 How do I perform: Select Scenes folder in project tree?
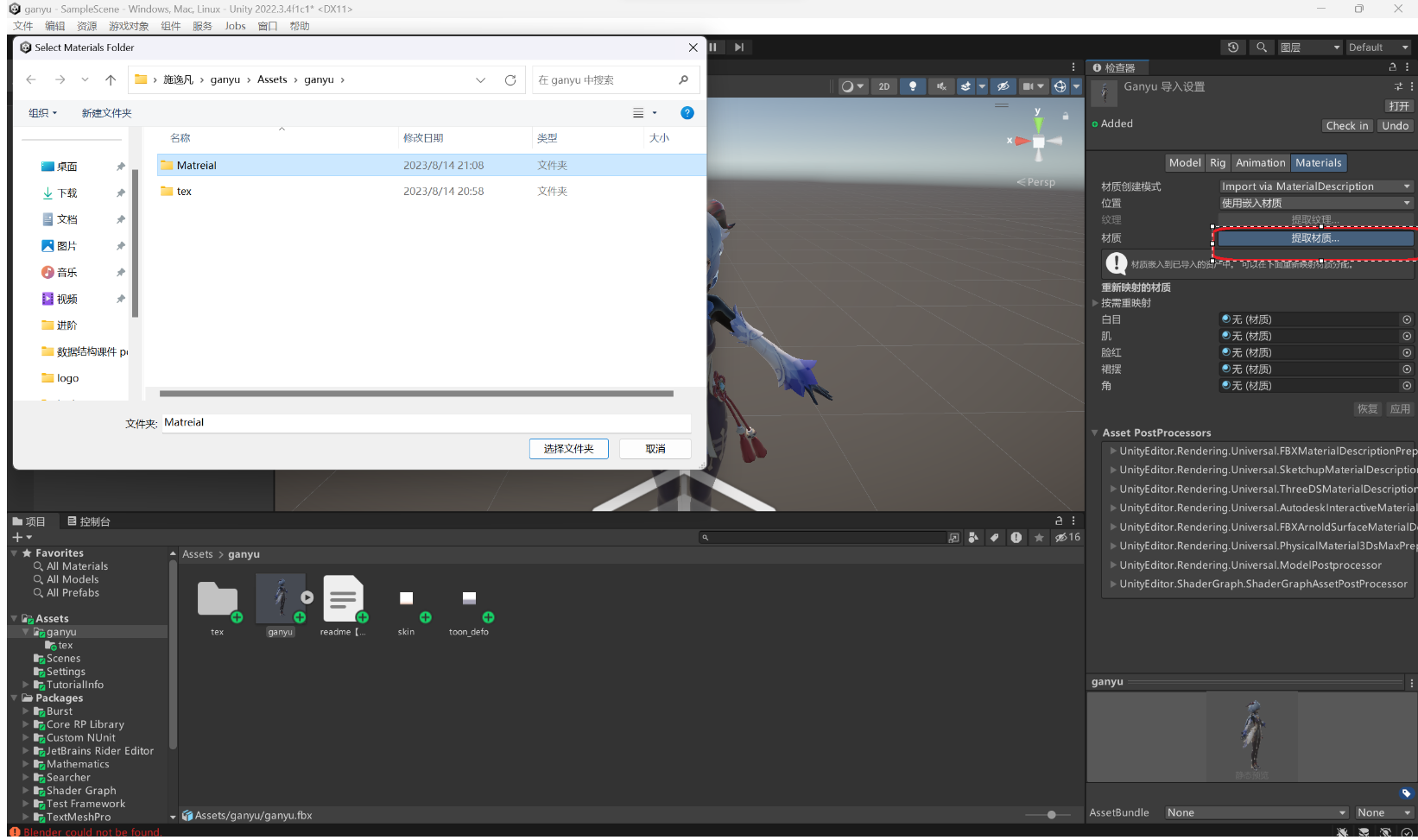tap(63, 659)
